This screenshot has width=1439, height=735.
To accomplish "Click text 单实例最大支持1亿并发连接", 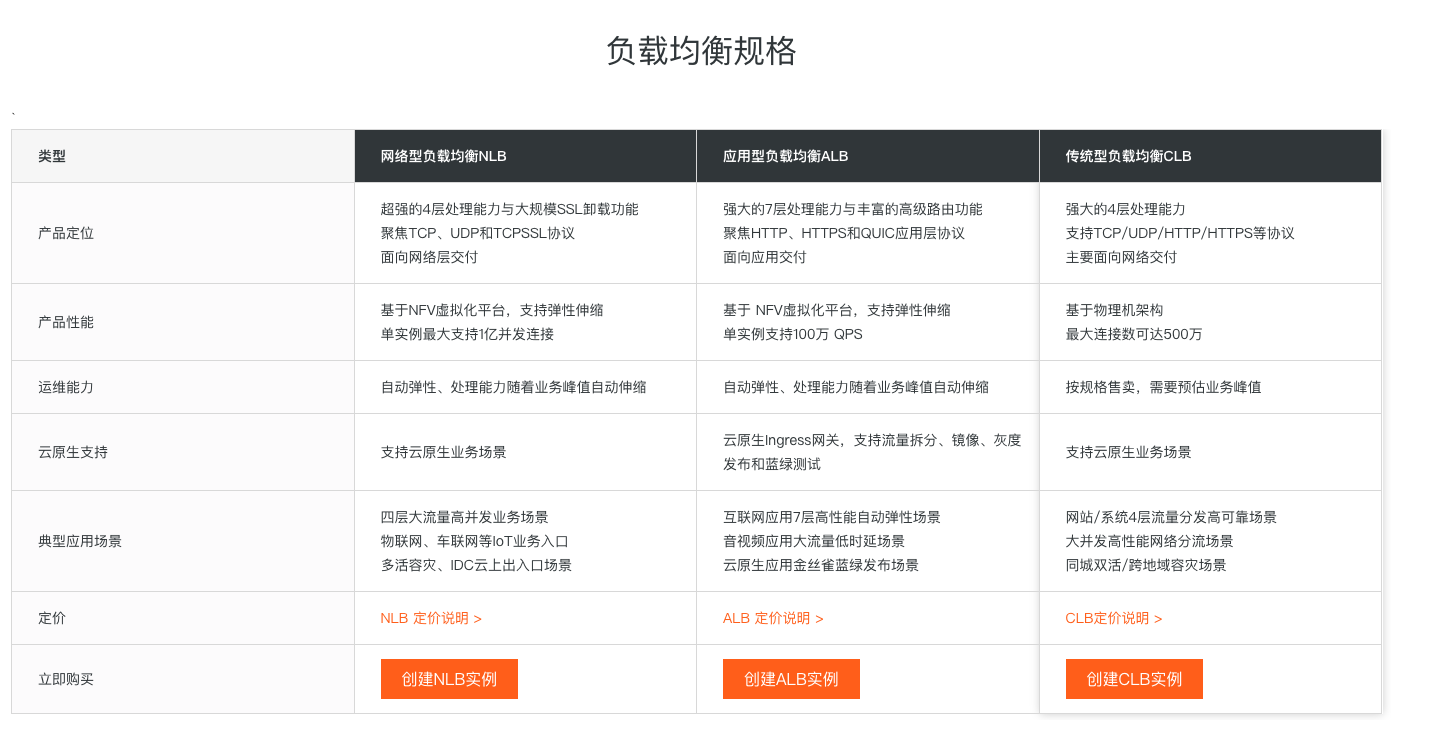I will click(x=468, y=334).
